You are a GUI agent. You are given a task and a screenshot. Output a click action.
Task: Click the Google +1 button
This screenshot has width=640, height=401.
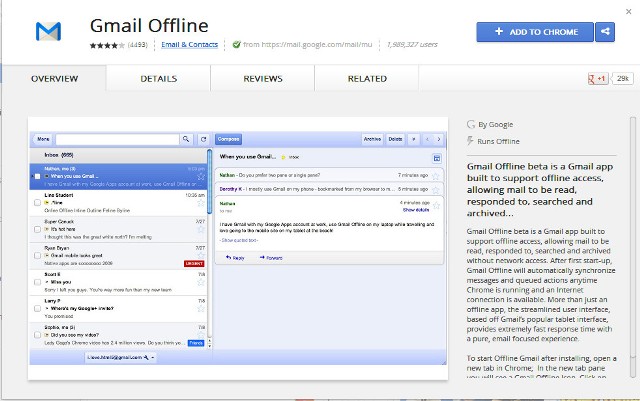click(x=598, y=78)
